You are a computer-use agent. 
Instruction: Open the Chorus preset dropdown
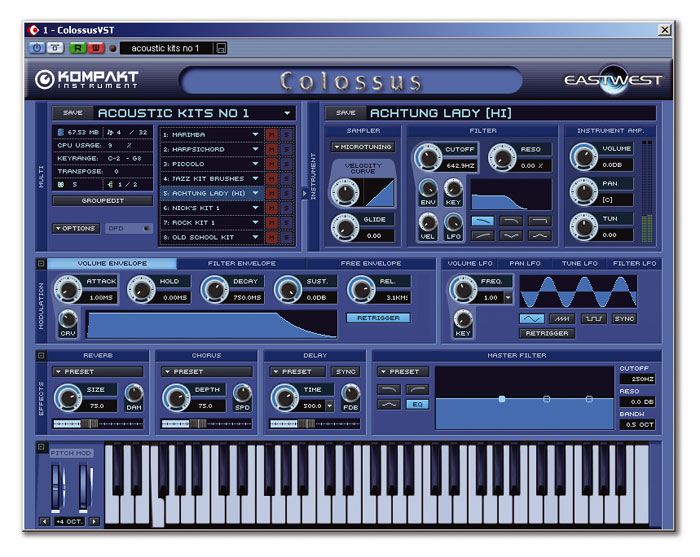click(207, 371)
